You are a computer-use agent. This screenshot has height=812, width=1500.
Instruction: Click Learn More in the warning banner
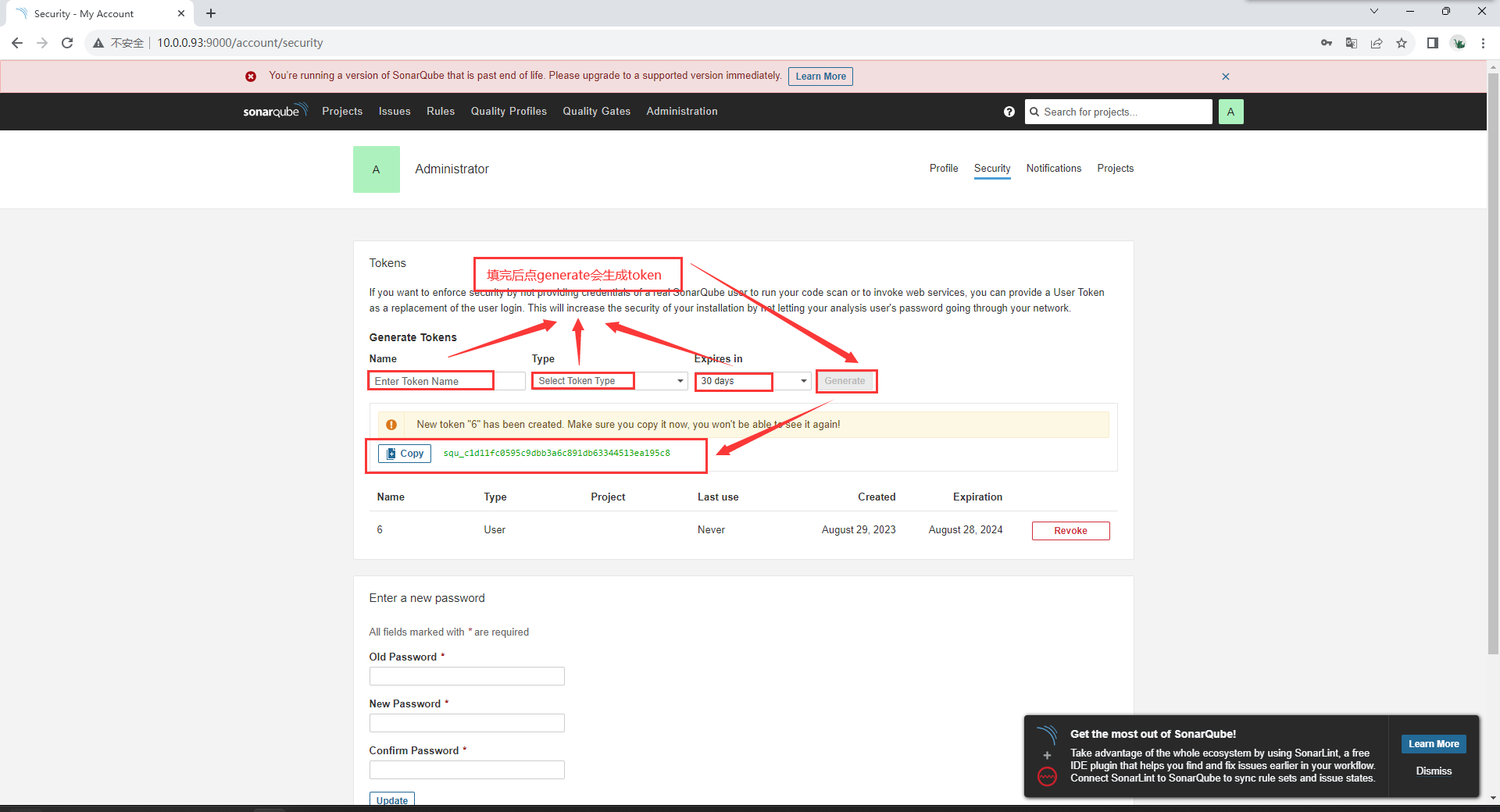820,77
